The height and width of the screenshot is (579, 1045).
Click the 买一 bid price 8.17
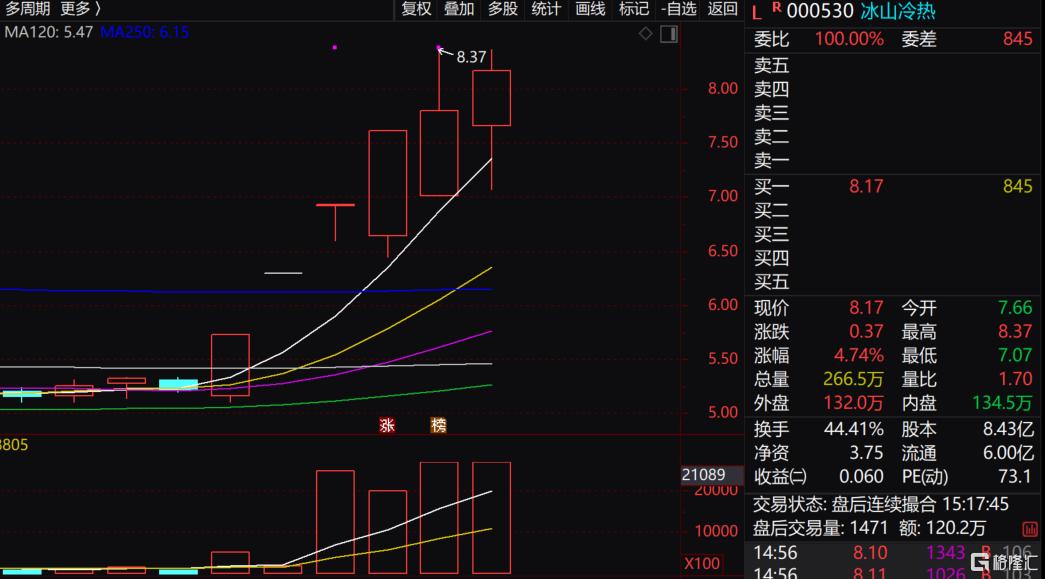pyautogui.click(x=866, y=187)
